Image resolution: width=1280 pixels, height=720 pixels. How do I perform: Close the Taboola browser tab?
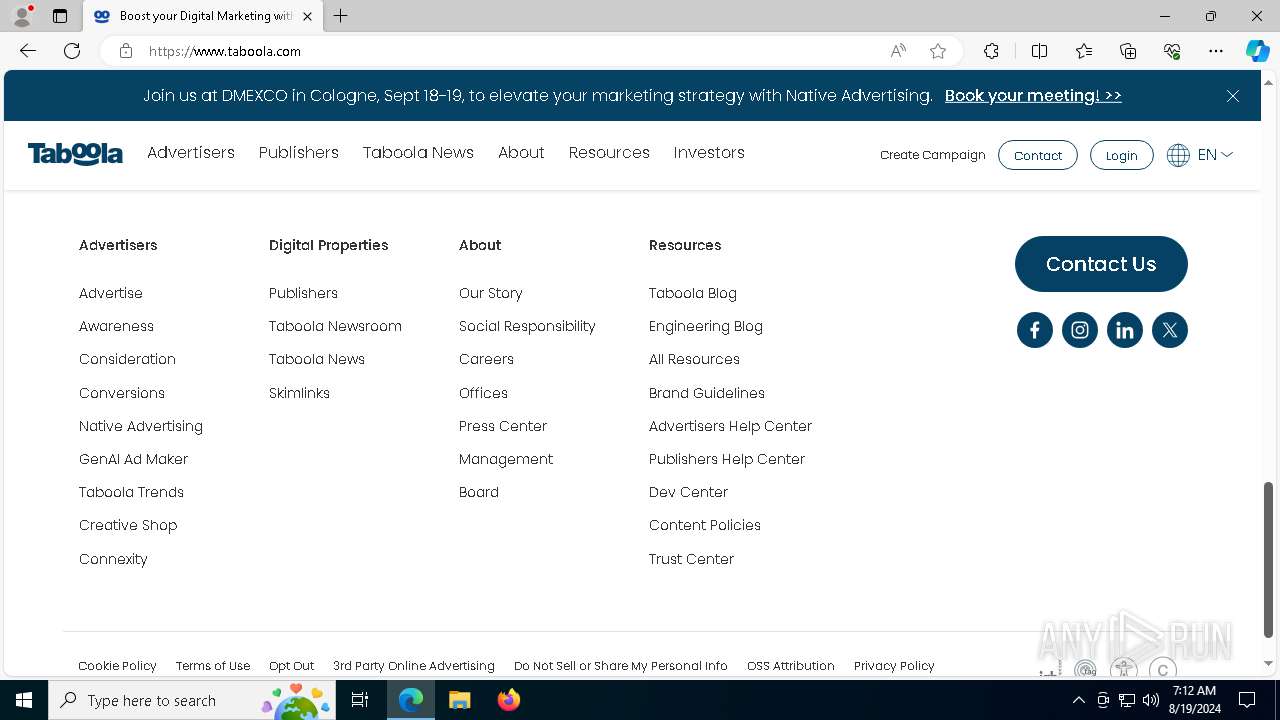click(x=308, y=16)
